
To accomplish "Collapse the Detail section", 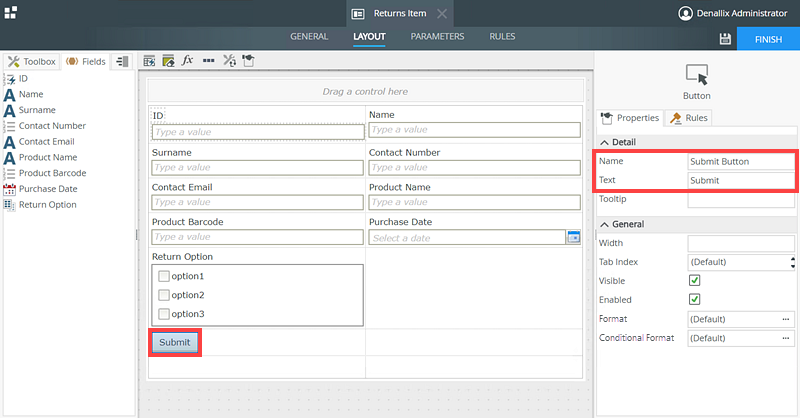I will click(x=604, y=143).
